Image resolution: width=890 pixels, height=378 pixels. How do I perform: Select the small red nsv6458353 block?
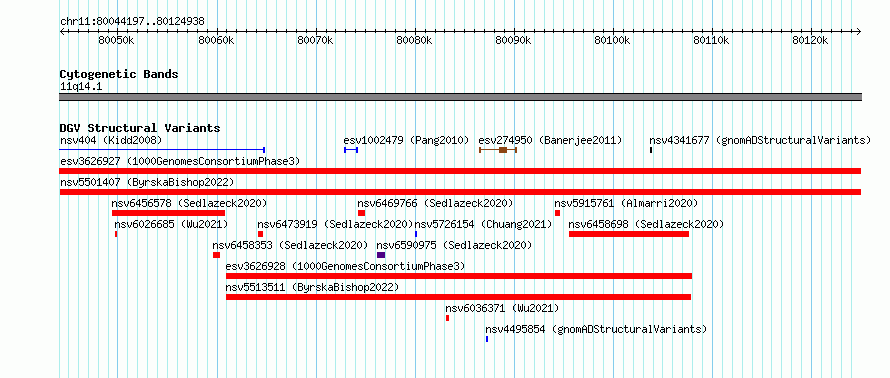pyautogui.click(x=216, y=255)
